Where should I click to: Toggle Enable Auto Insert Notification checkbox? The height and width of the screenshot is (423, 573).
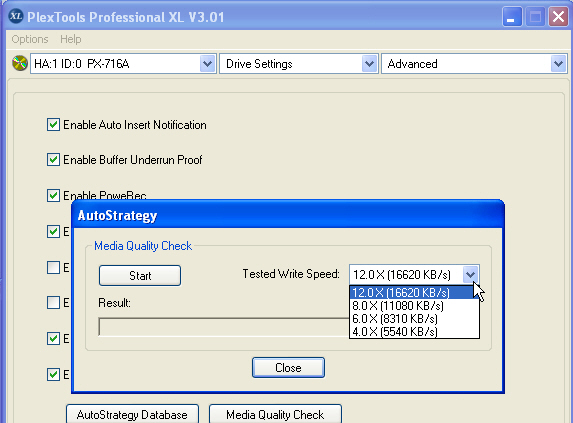(x=53, y=125)
